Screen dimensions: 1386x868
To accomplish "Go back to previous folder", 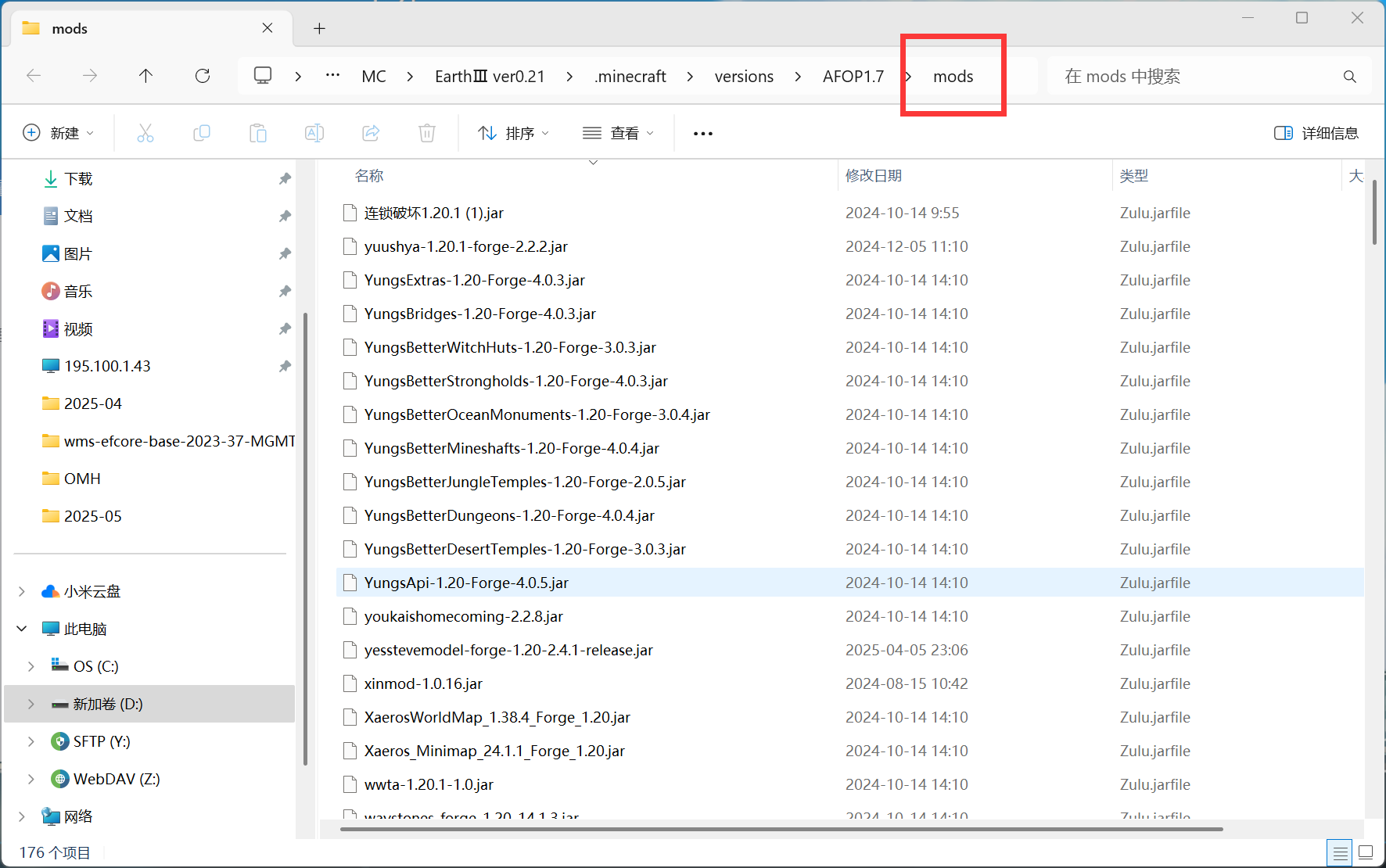I will pos(34,76).
